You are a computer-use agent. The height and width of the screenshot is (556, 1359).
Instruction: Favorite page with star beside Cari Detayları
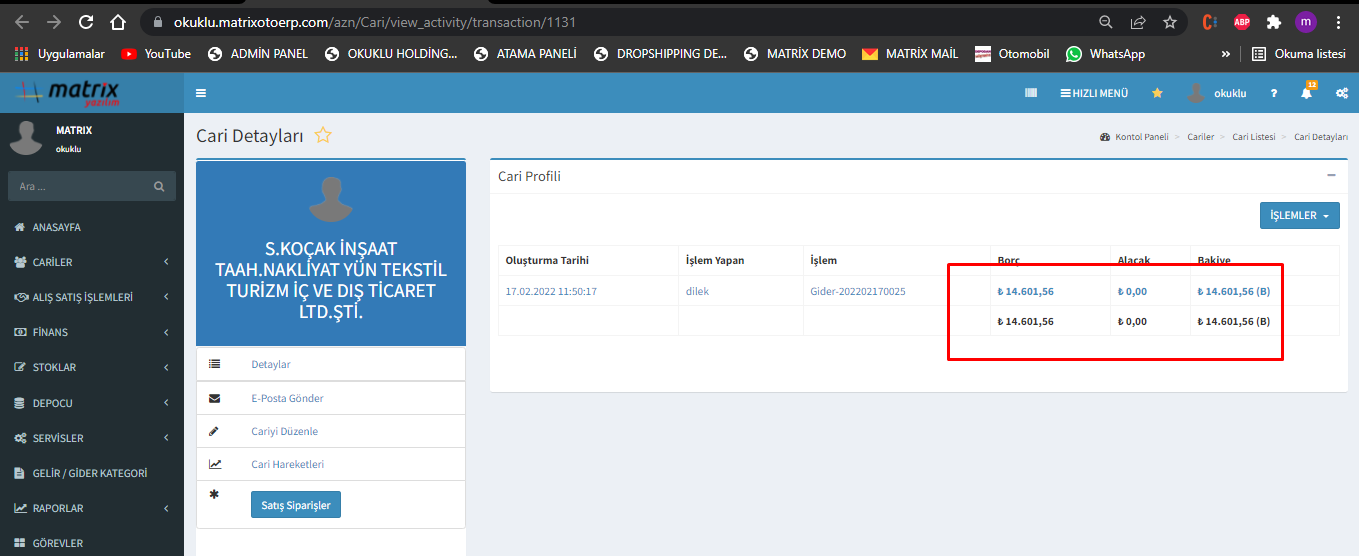point(323,136)
